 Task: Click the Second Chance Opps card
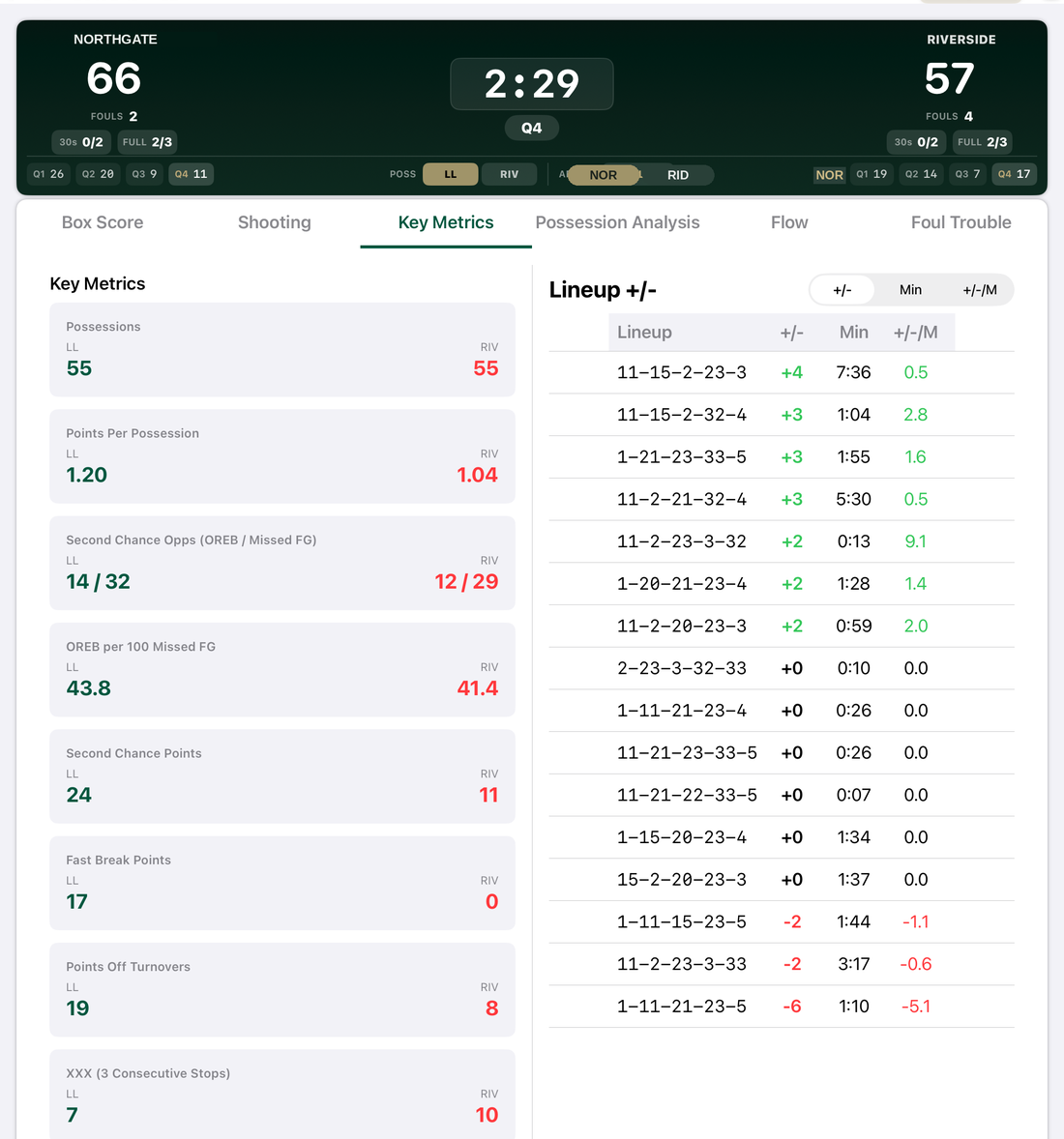pos(282,563)
